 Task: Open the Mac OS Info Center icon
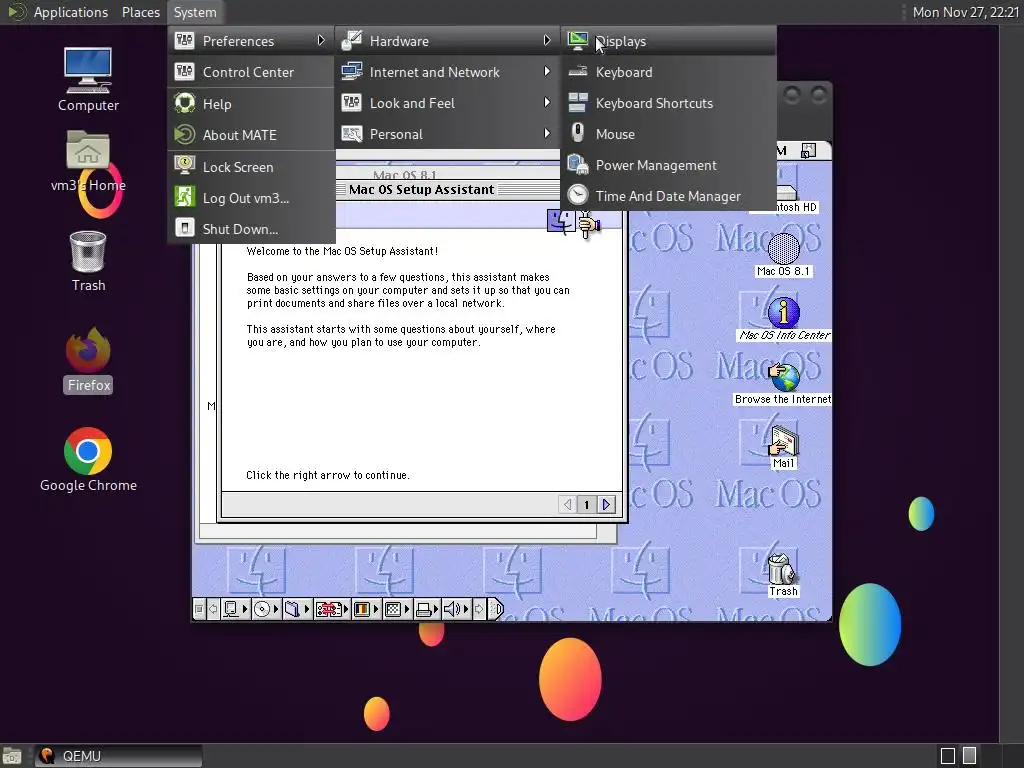click(784, 319)
